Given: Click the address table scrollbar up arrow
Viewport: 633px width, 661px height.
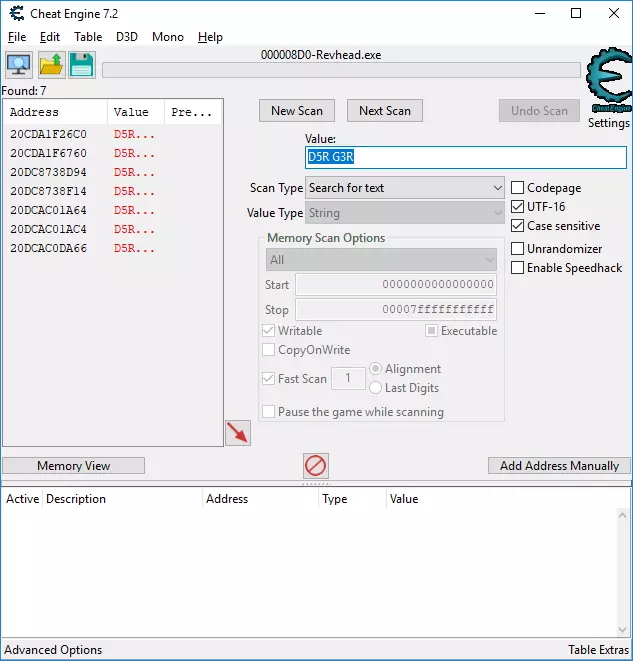Looking at the screenshot, I should 622,515.
